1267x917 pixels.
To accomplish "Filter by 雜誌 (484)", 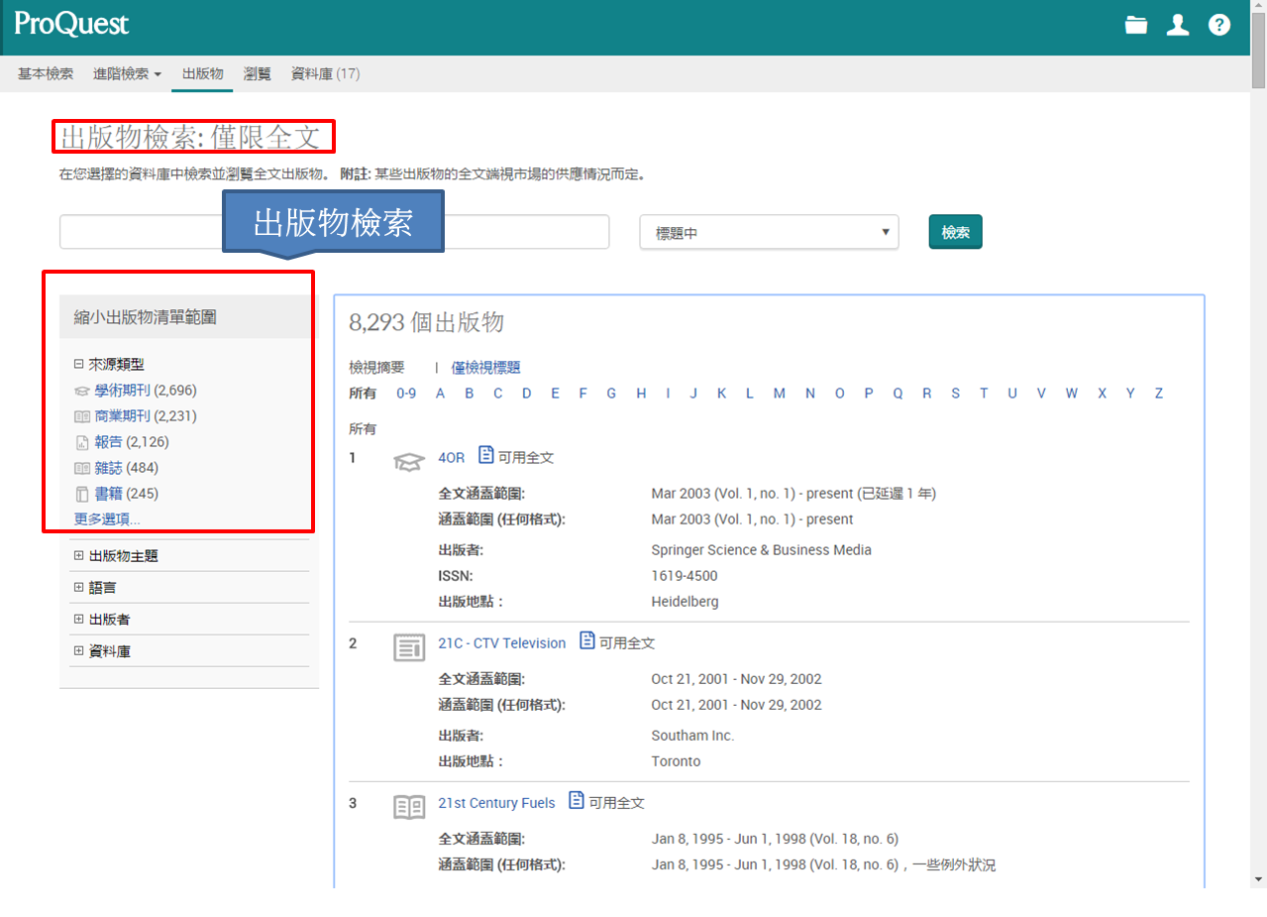I will (x=126, y=468).
